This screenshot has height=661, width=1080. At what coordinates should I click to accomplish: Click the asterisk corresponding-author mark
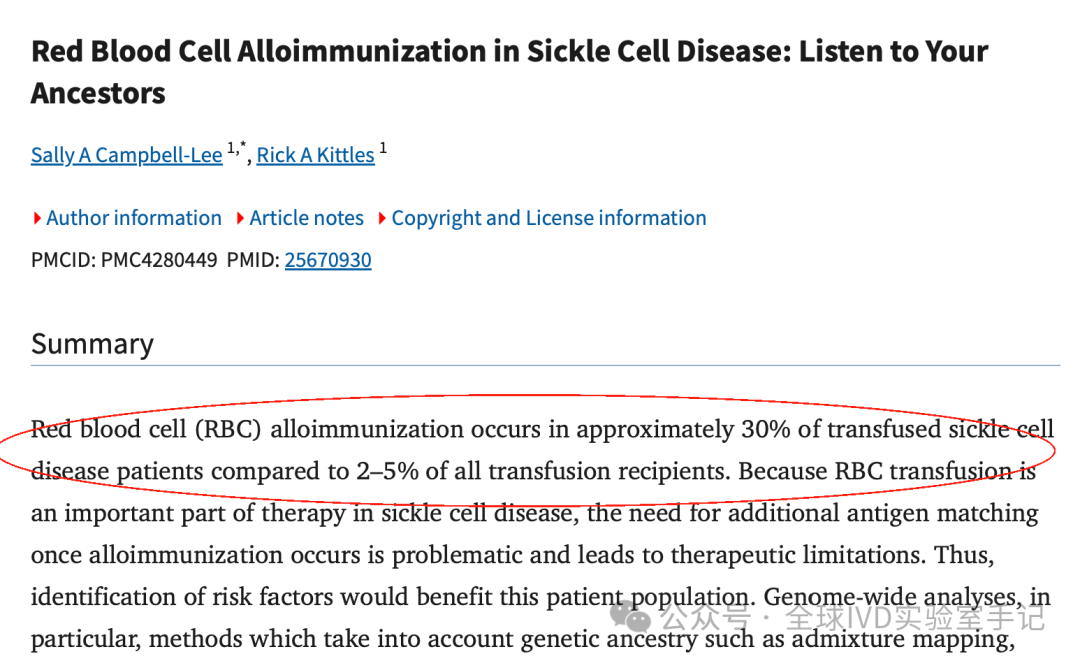coord(242,145)
